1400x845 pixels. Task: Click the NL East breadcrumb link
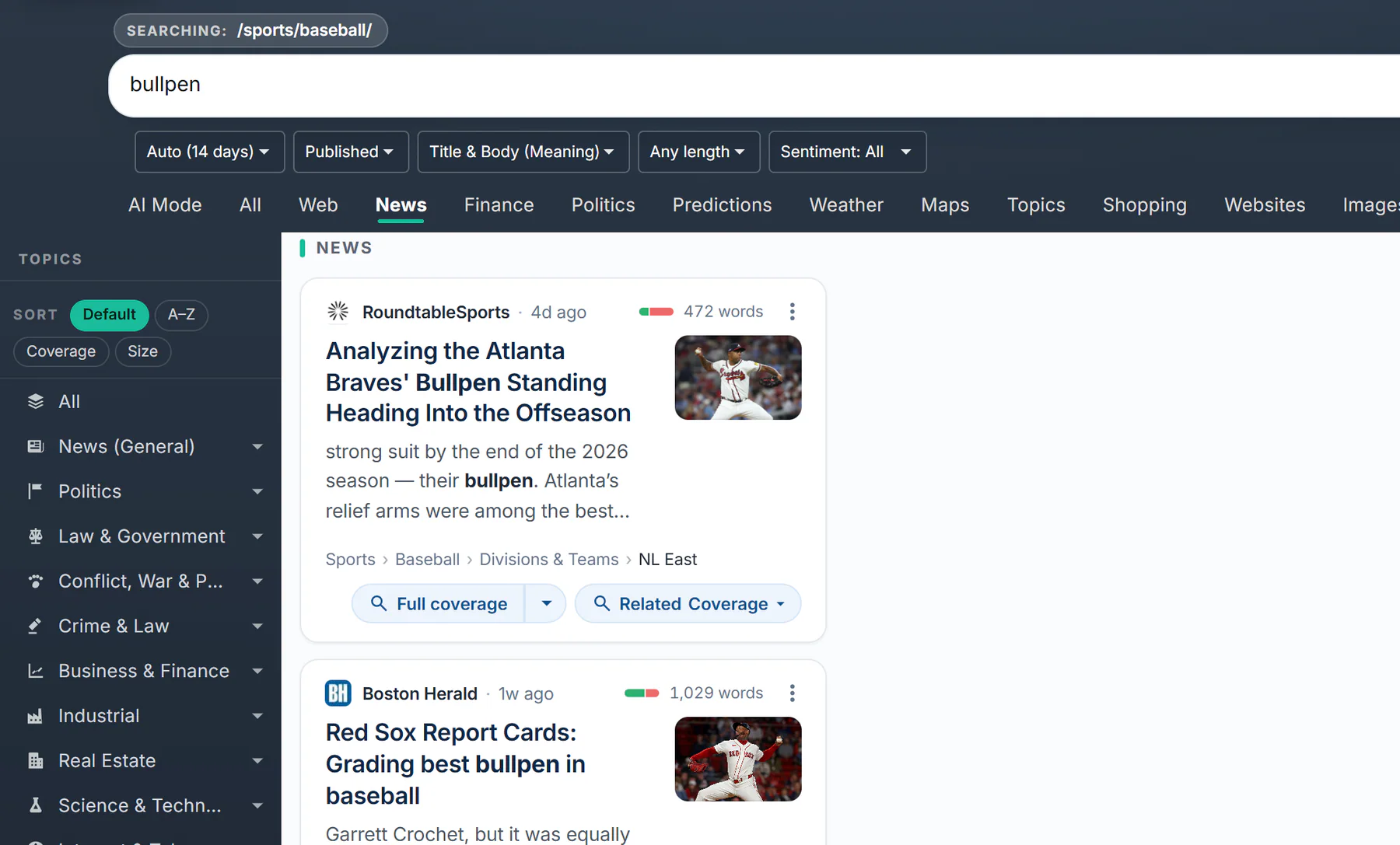[x=667, y=559]
